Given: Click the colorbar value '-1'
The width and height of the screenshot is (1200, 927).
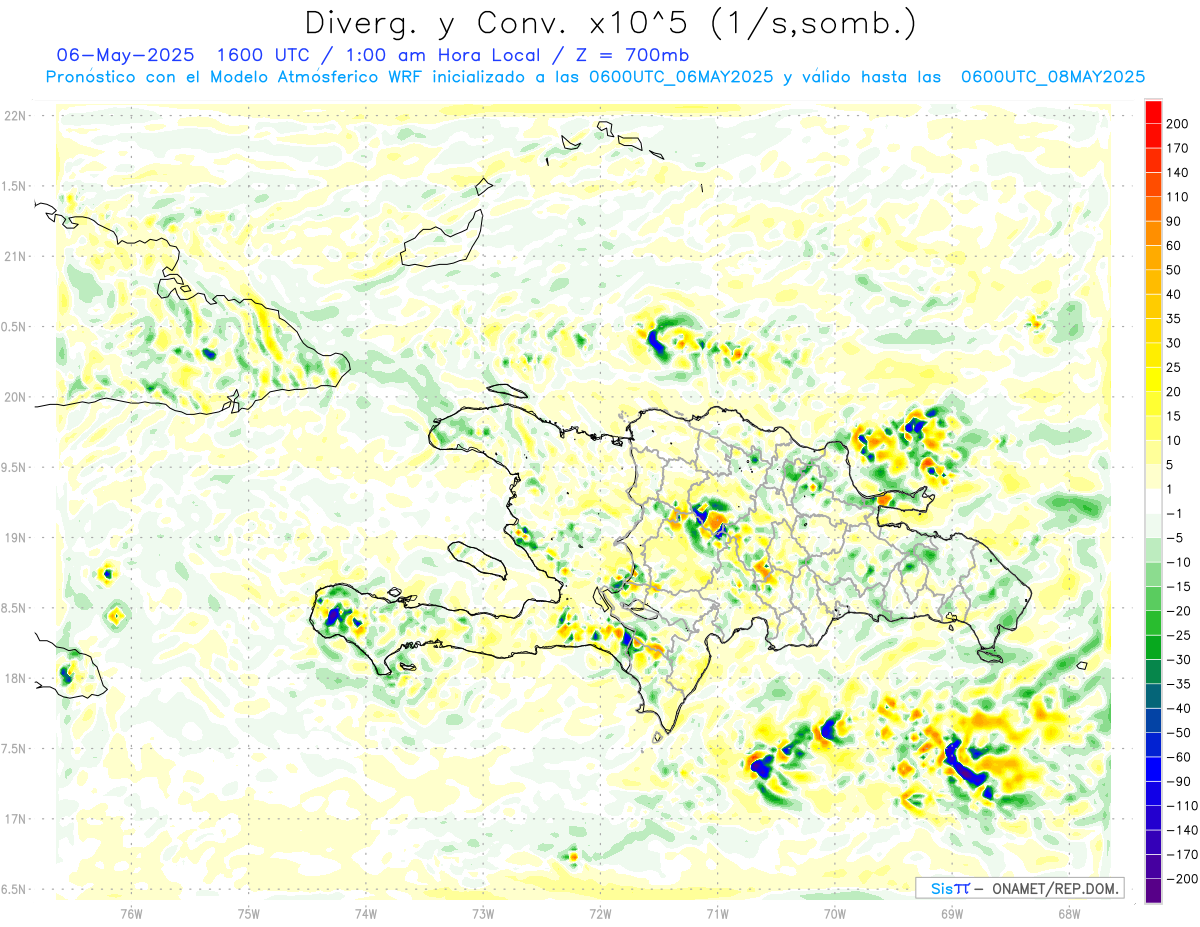Looking at the screenshot, I should pos(1174,514).
